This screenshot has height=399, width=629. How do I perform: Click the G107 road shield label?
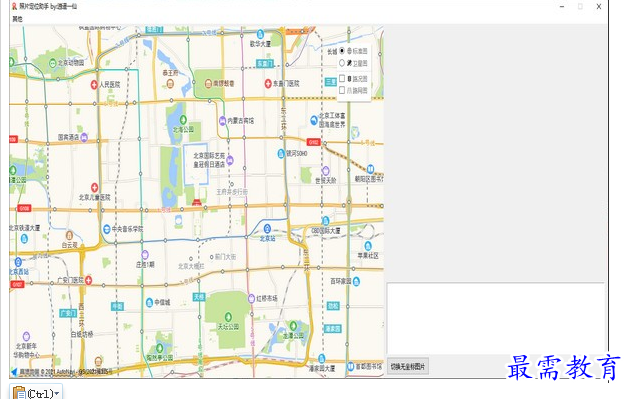[x=17, y=284]
